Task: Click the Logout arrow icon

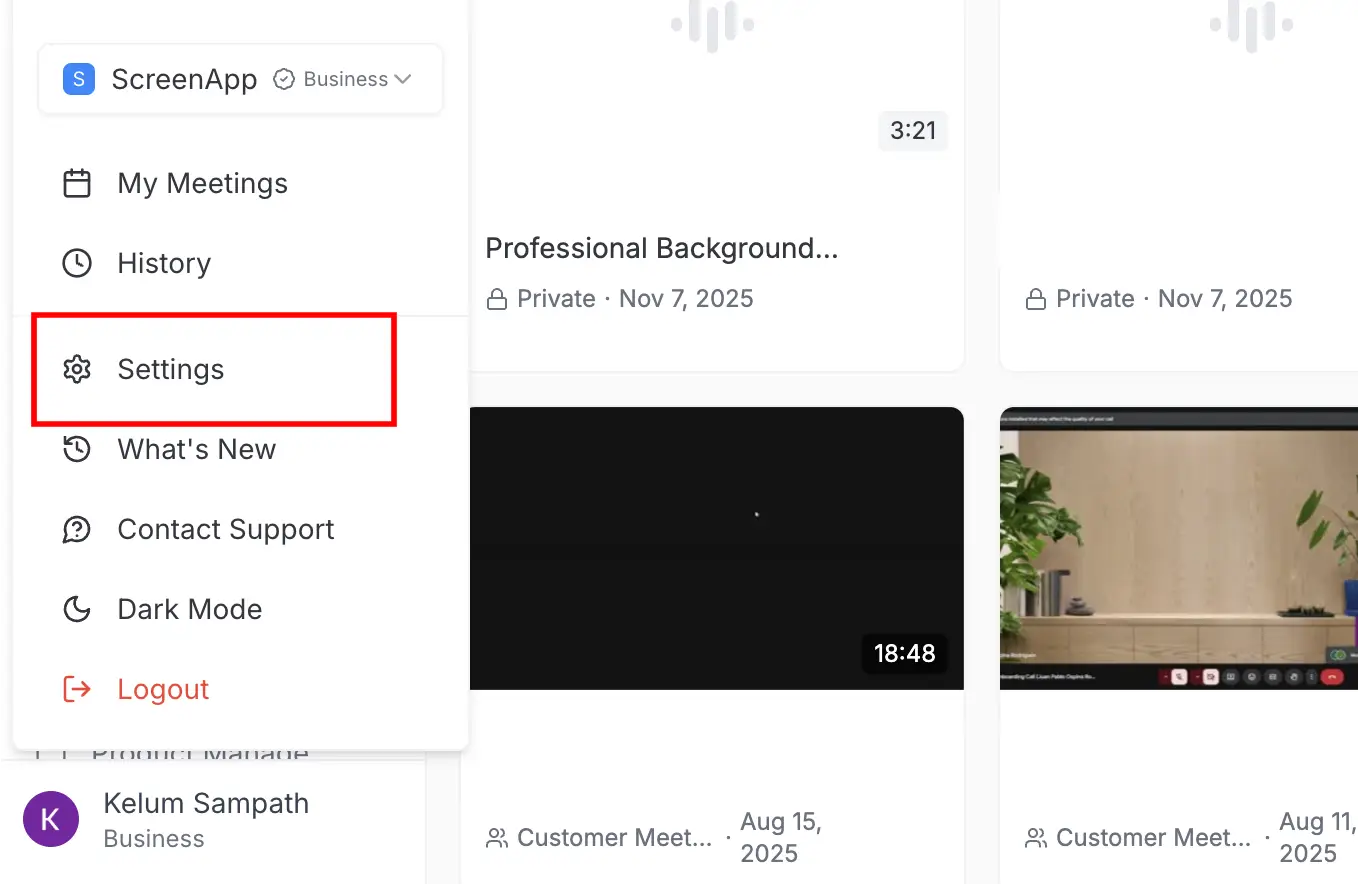Action: point(77,690)
